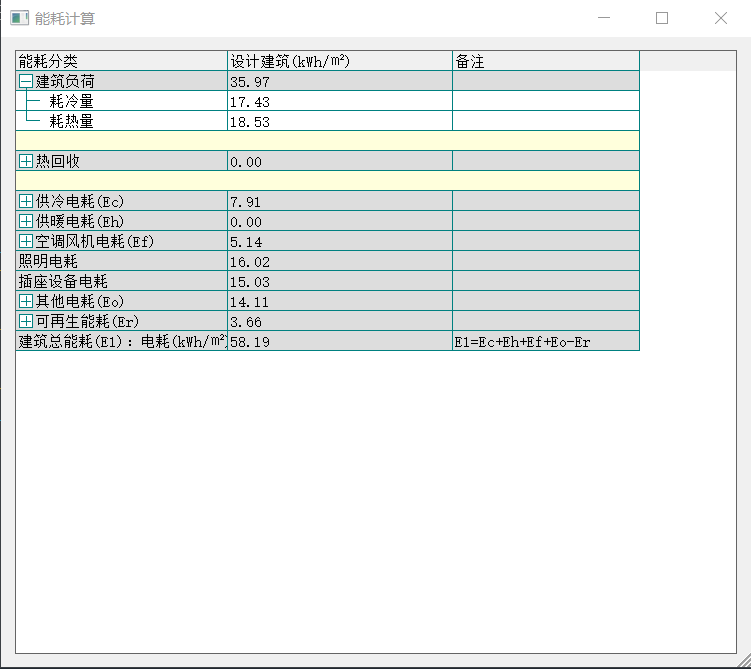
Task: Close the 能耗计算 window
Action: (x=720, y=18)
